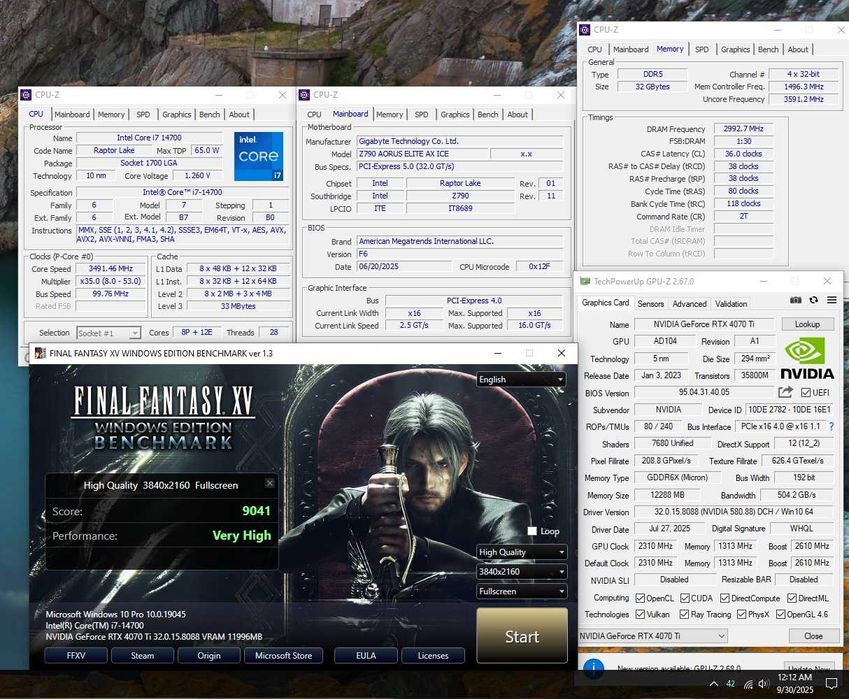Toggle the CUDA checkbox
Viewport: 849px width, 699px height.
click(685, 598)
